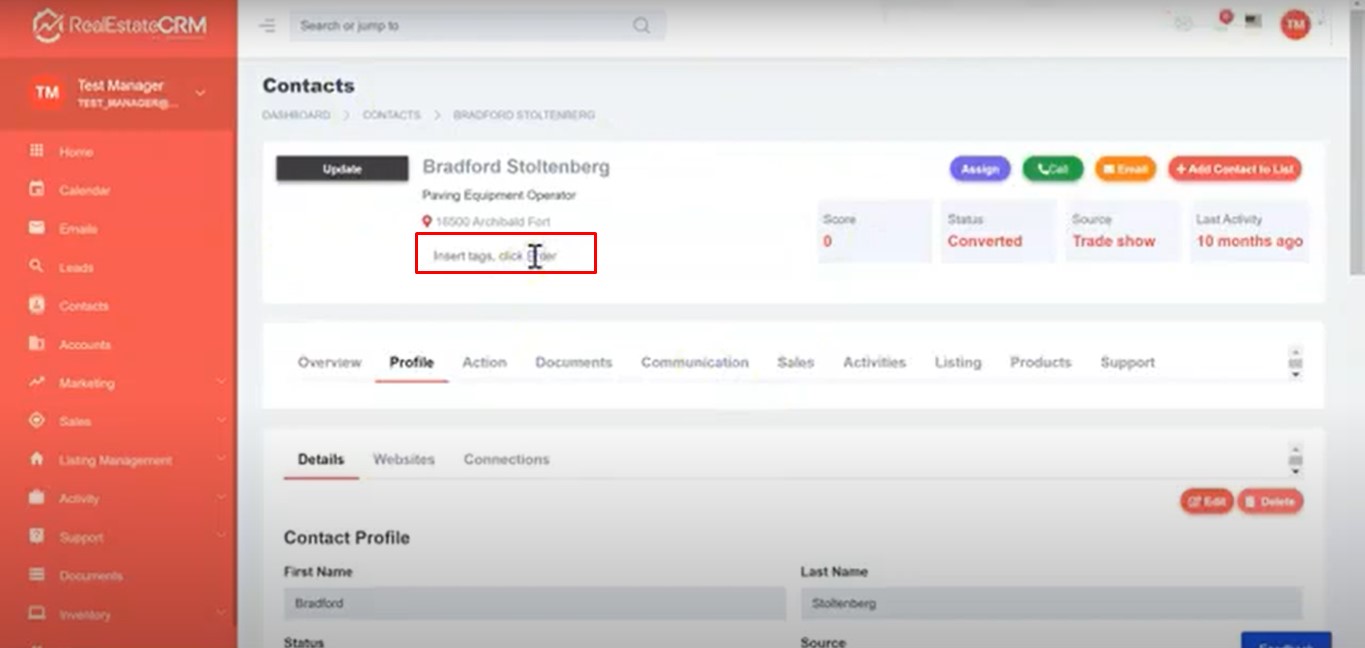Click the Emails envelope icon
This screenshot has height=648, width=1365.
[37, 228]
